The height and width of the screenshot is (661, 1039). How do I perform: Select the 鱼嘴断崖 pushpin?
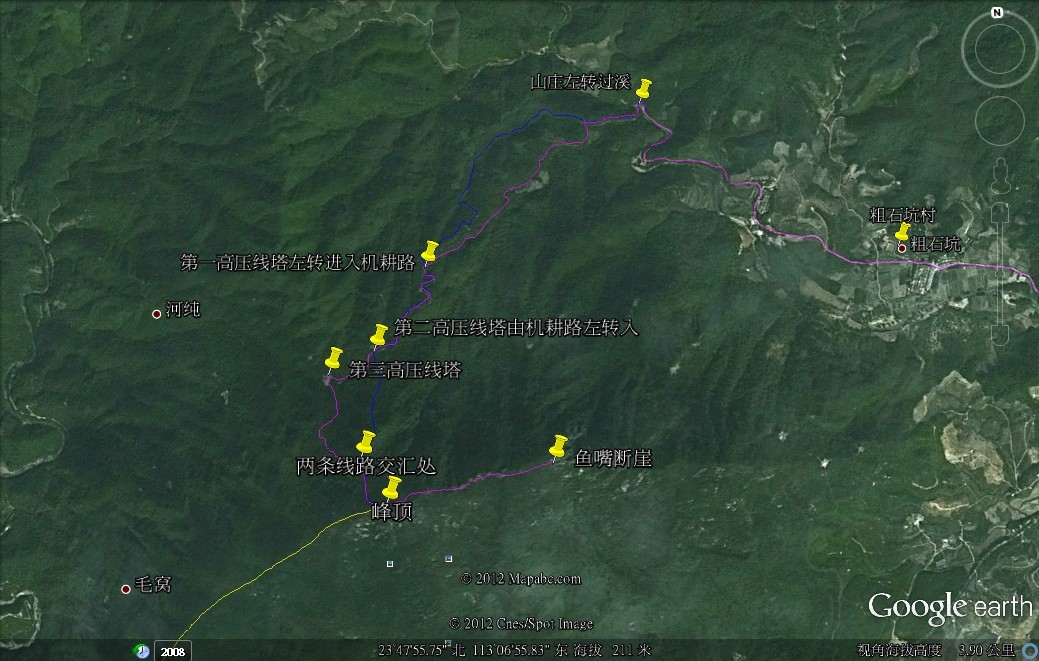coord(558,445)
